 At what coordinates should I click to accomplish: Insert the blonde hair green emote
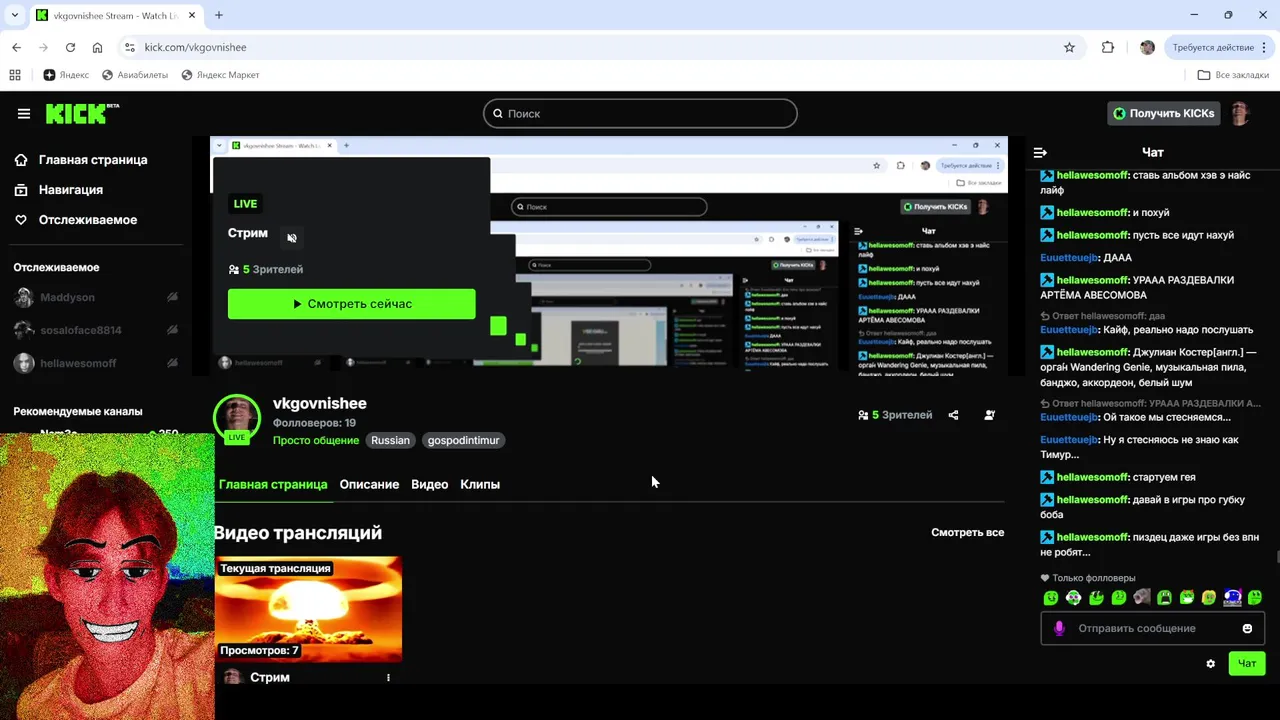coord(1209,598)
